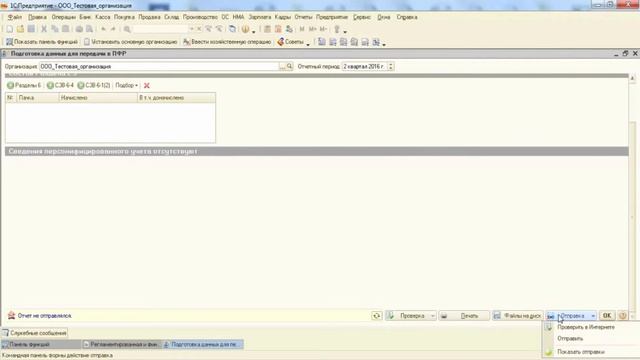The image size is (640, 360).
Task: Click the form's vertical scrollbar up arrow
Action: click(632, 78)
